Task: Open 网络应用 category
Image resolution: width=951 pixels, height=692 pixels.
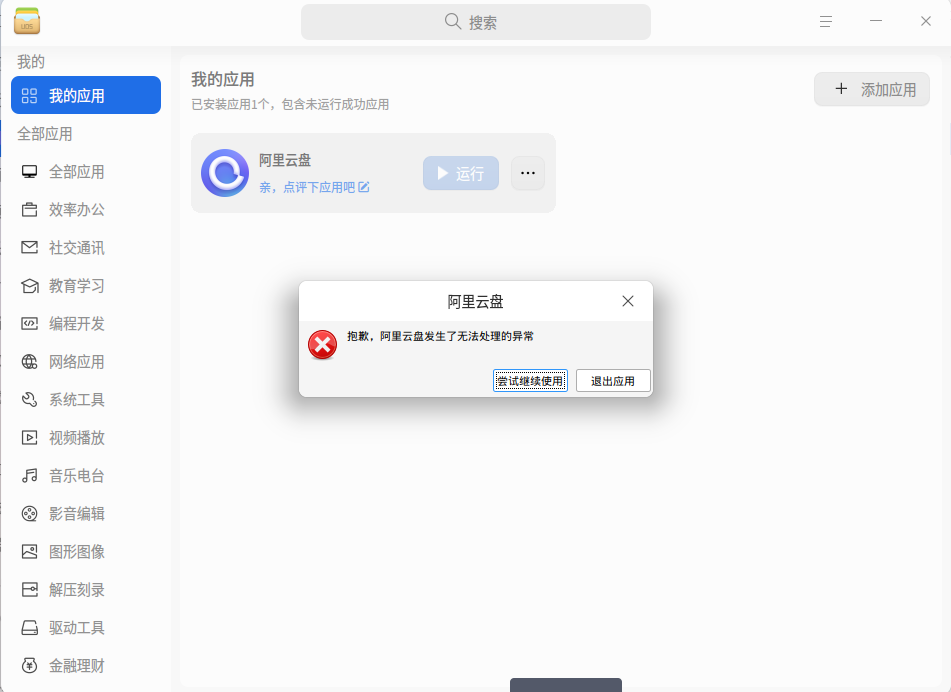Action: [x=86, y=361]
